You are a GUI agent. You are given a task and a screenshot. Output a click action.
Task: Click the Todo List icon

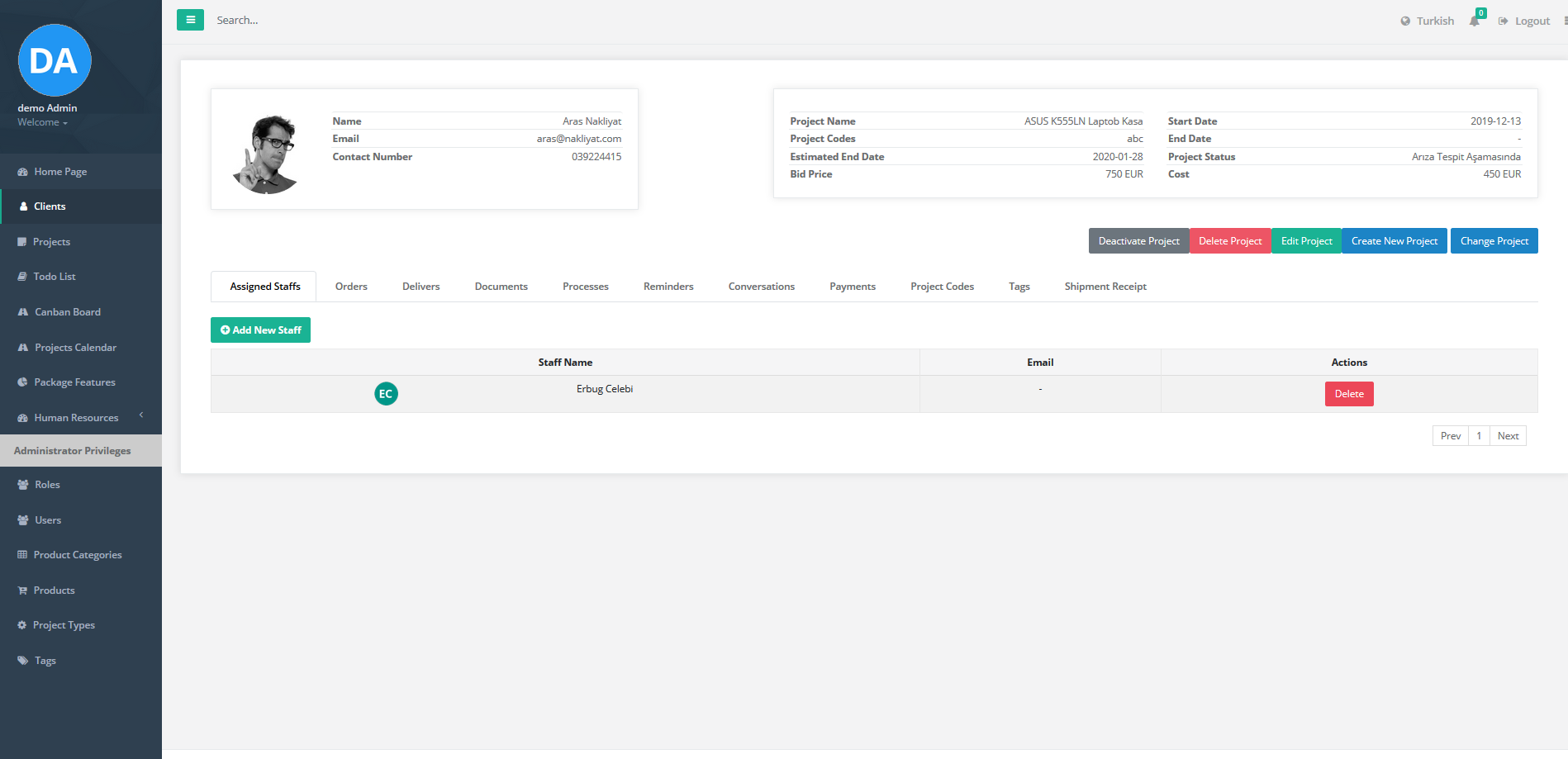(22, 277)
